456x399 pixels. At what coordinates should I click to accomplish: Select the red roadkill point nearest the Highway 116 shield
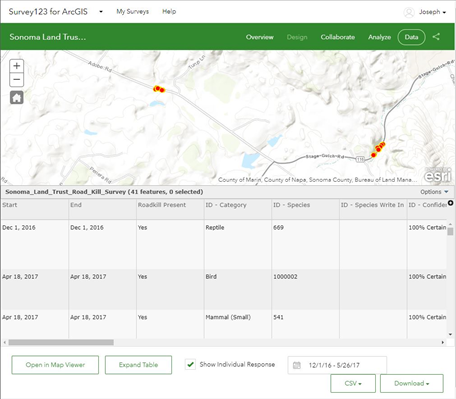point(374,155)
